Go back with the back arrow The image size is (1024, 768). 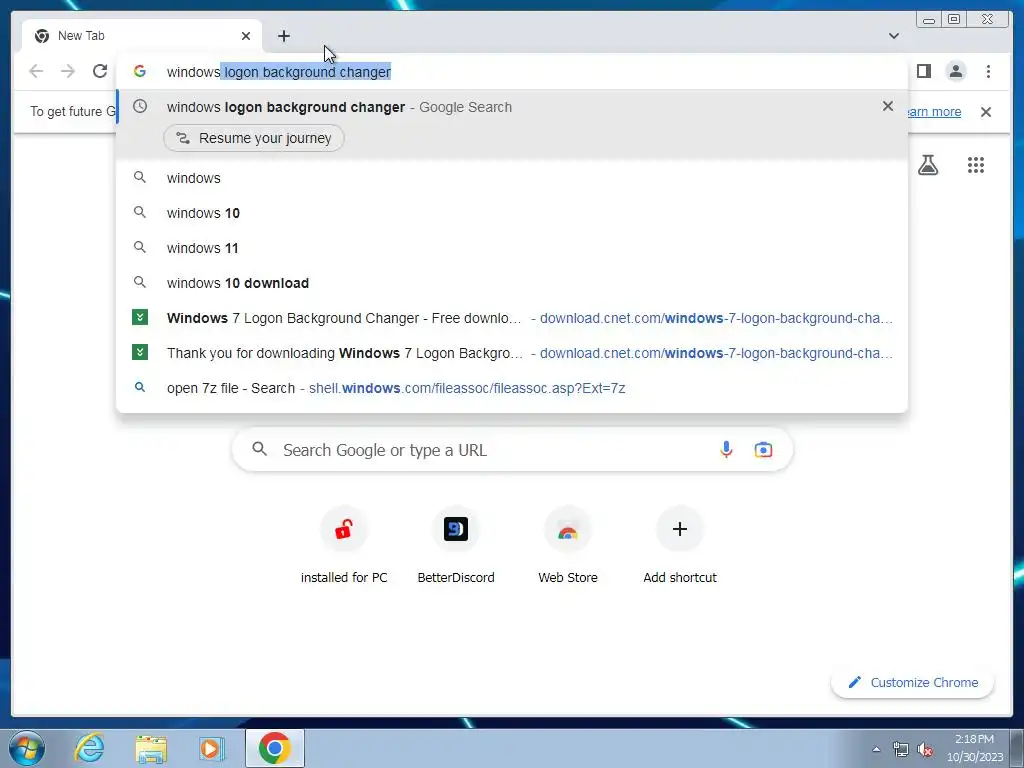pyautogui.click(x=36, y=71)
